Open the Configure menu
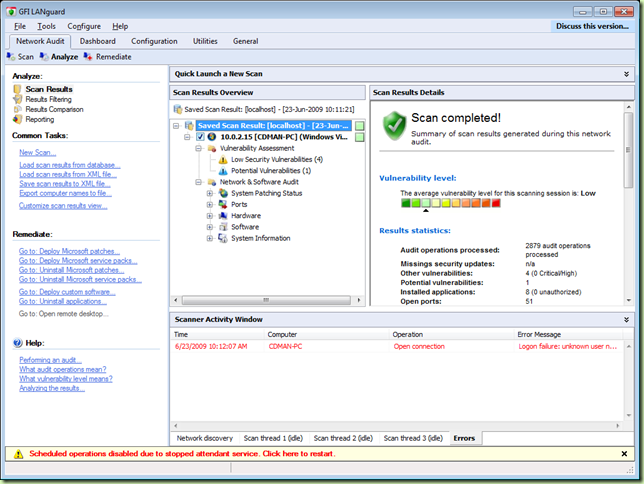 (84, 26)
